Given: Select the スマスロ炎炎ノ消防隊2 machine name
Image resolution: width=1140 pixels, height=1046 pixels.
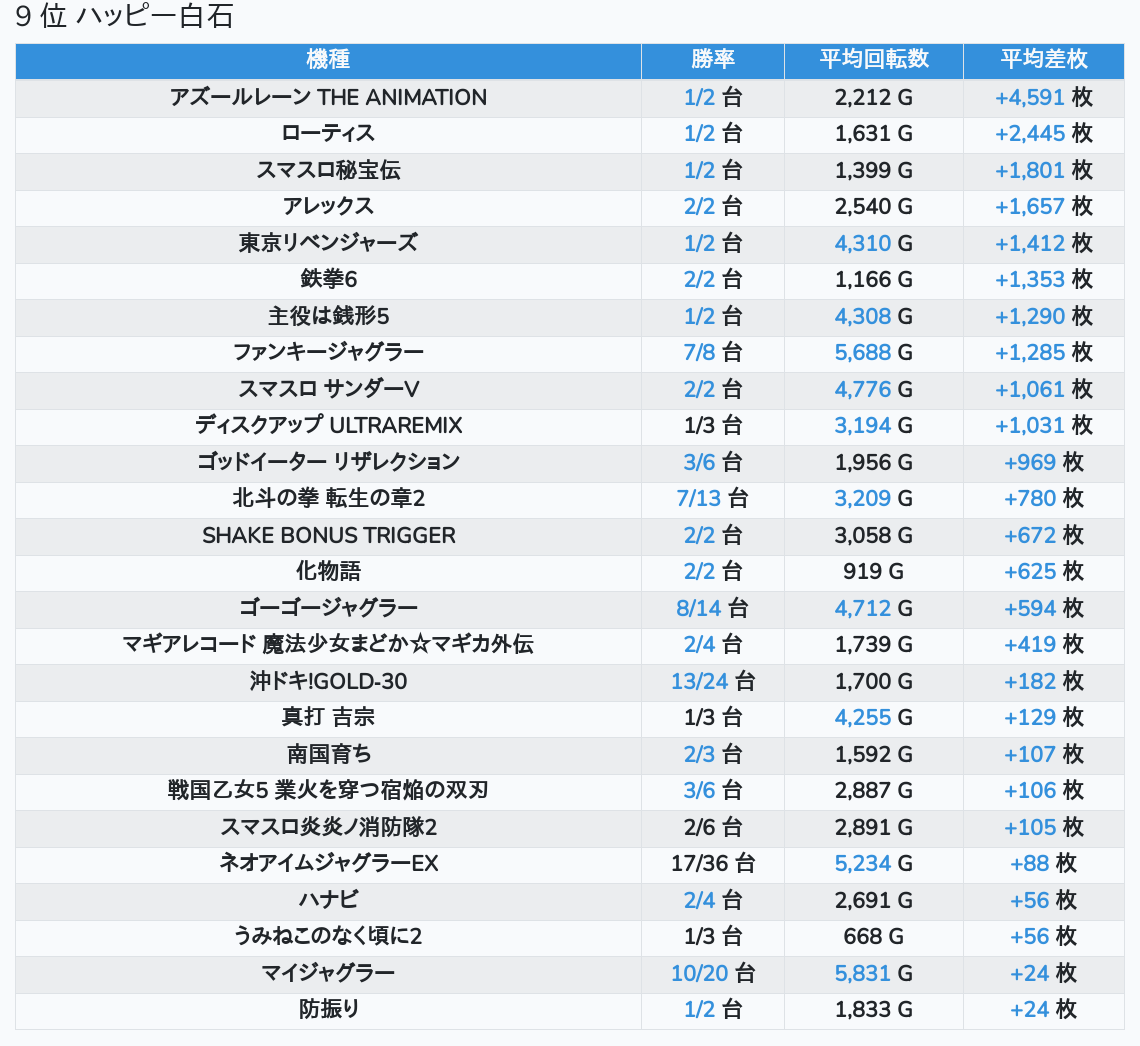Looking at the screenshot, I should point(328,827).
